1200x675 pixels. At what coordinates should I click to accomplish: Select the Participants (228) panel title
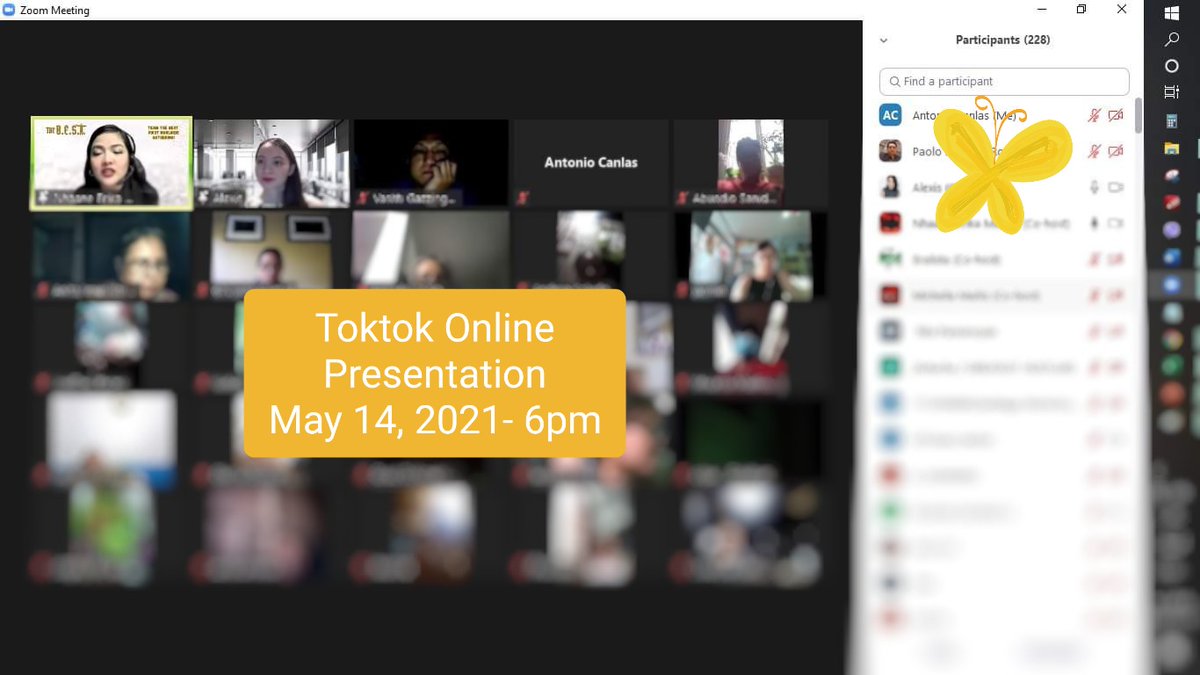point(1003,40)
